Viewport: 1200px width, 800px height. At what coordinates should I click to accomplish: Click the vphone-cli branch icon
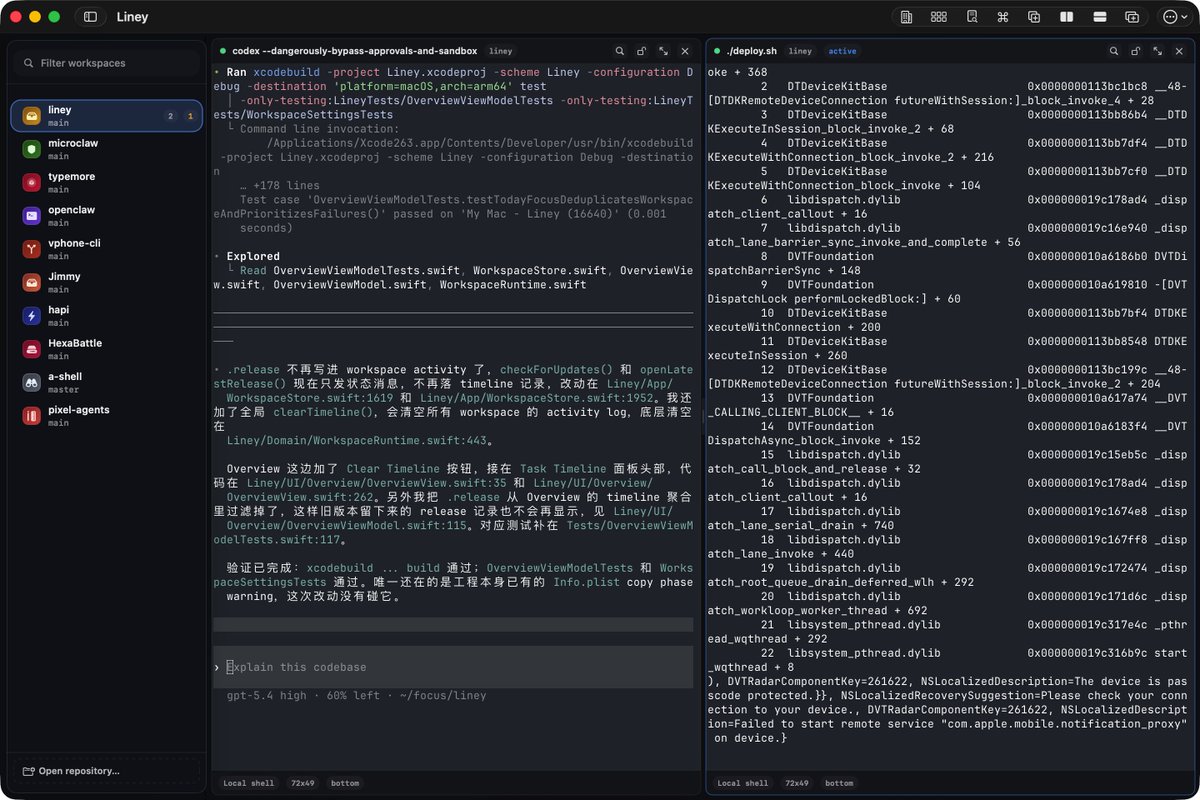click(32, 249)
